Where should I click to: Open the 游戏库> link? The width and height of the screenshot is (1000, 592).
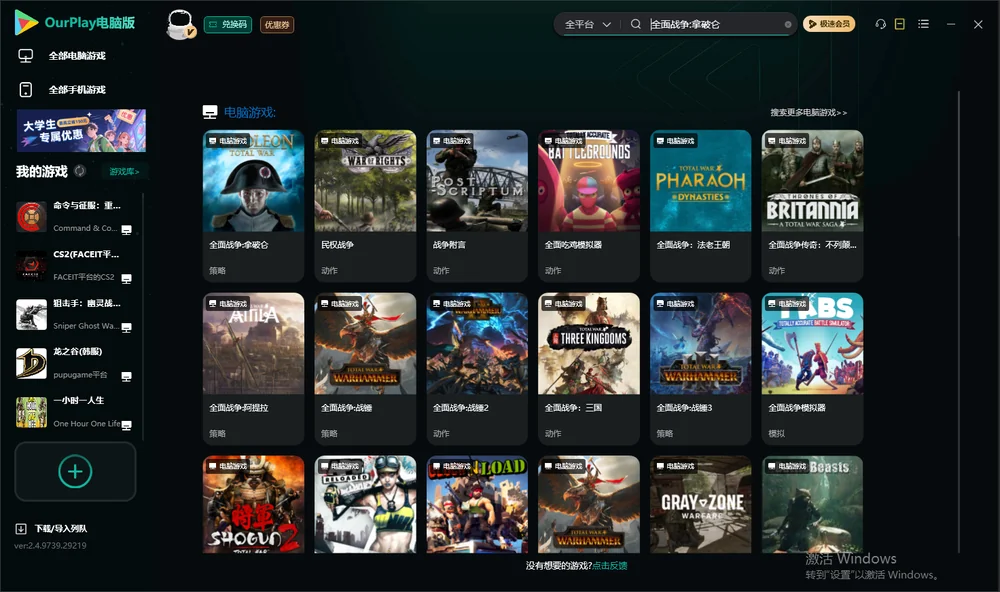[124, 172]
